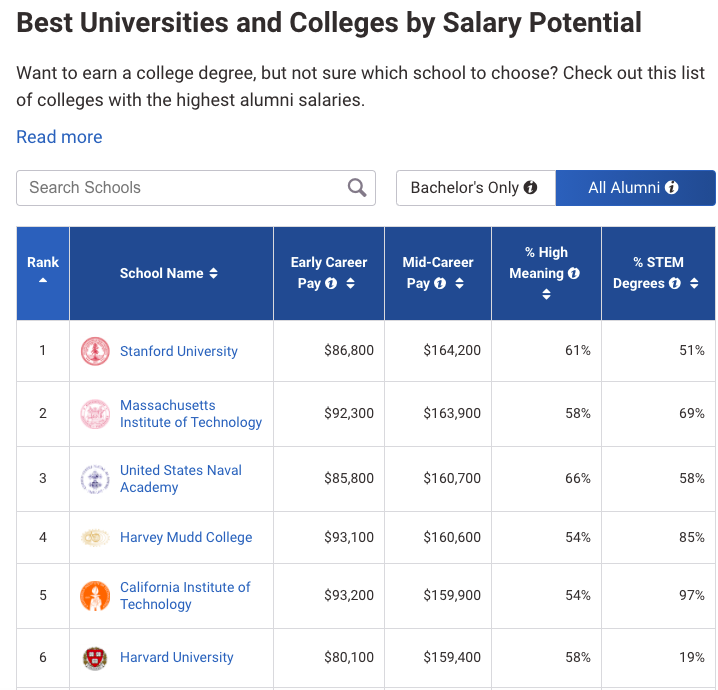
Task: Click the Caltech orange logo
Action: pos(95,596)
